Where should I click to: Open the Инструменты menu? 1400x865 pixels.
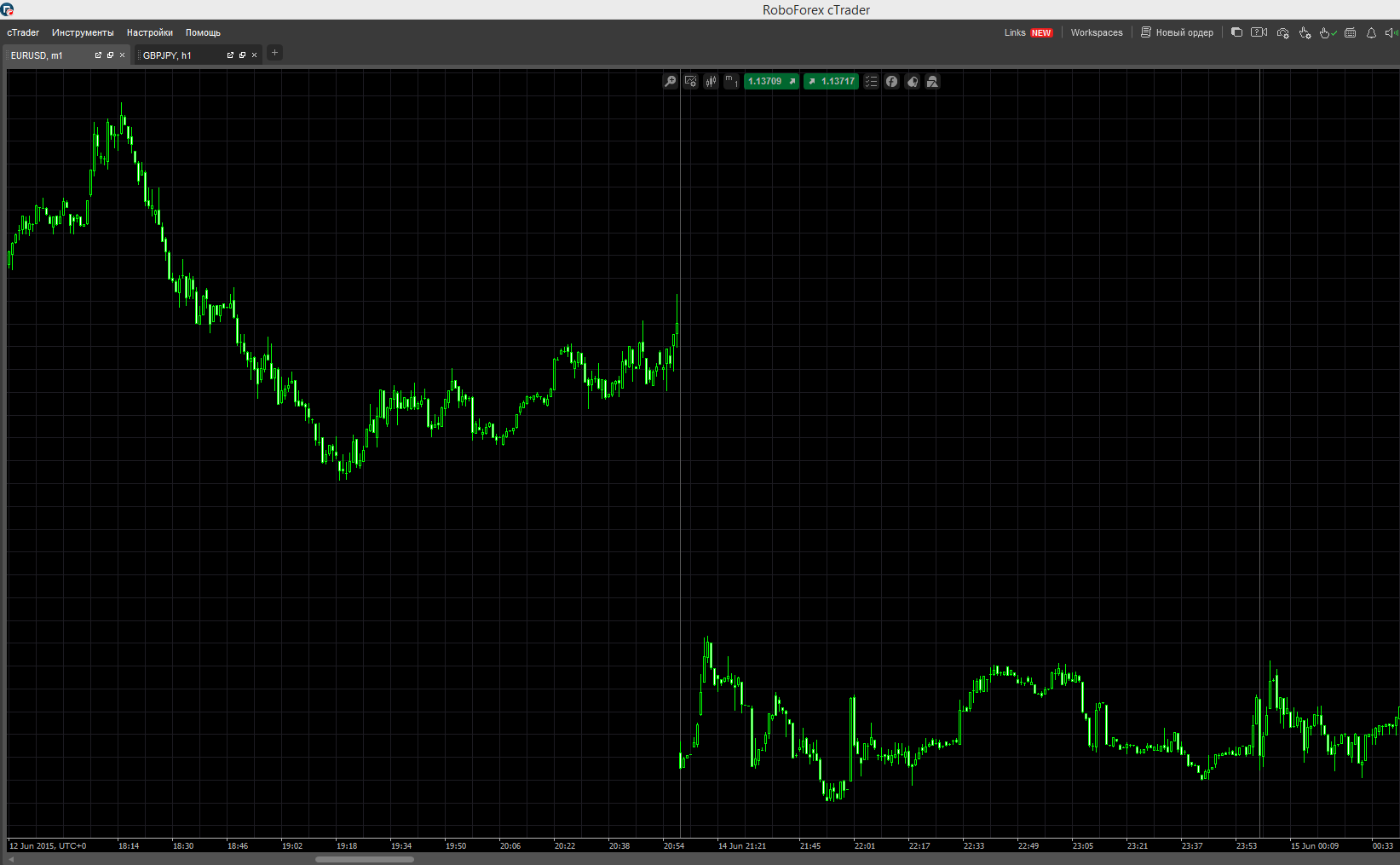tap(83, 32)
